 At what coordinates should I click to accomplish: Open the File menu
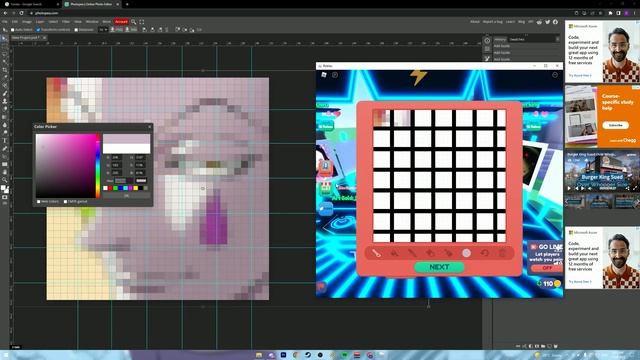coord(5,22)
